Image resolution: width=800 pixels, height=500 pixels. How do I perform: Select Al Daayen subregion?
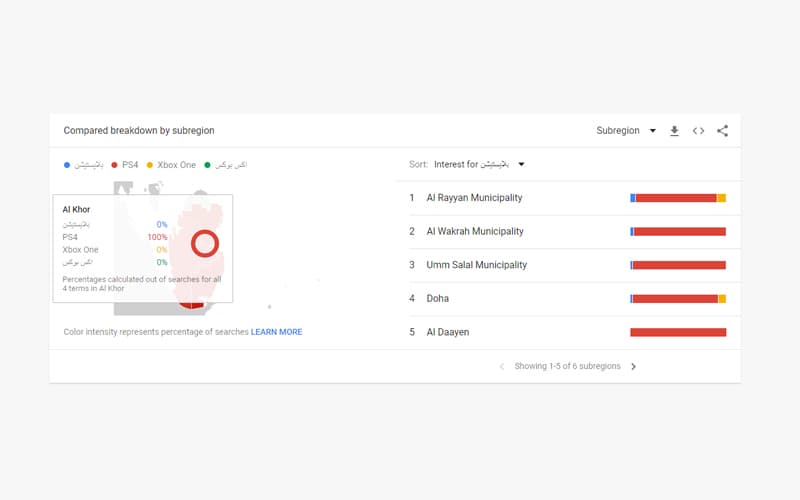pos(447,332)
